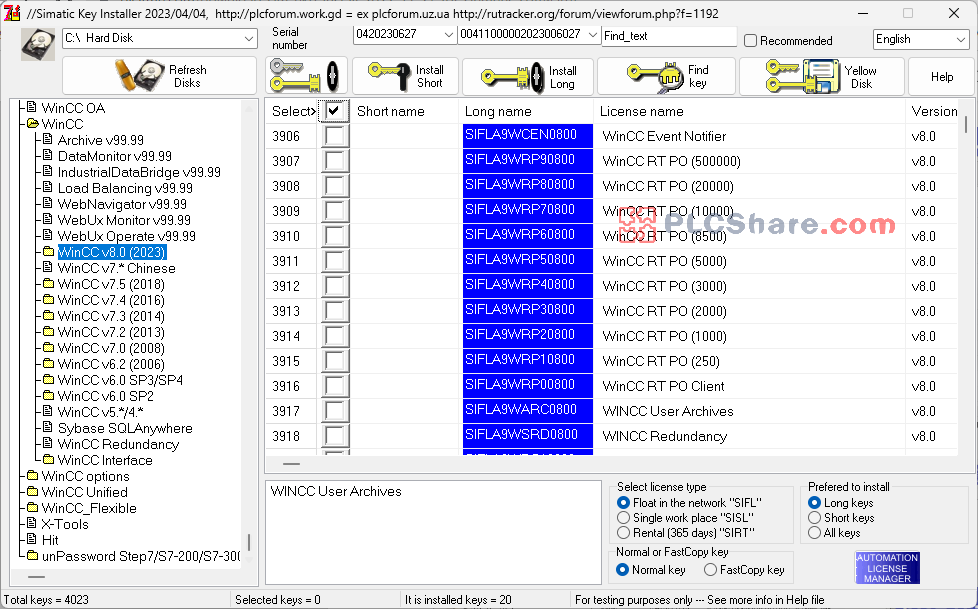Click WinCC v8.0 (2023) folder icon
The width and height of the screenshot is (978, 609).
click(x=49, y=251)
